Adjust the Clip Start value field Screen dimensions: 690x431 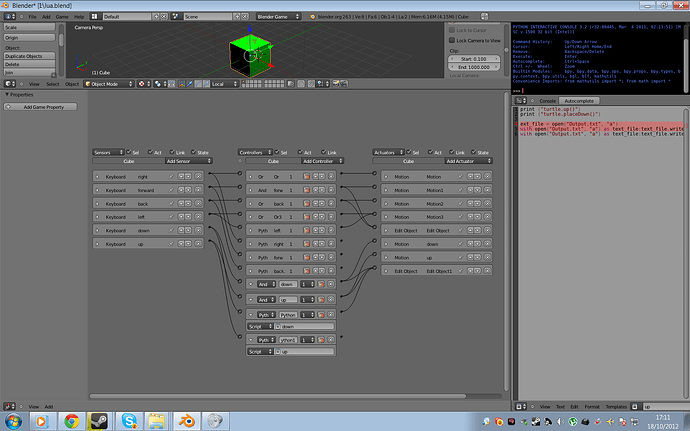[474, 58]
